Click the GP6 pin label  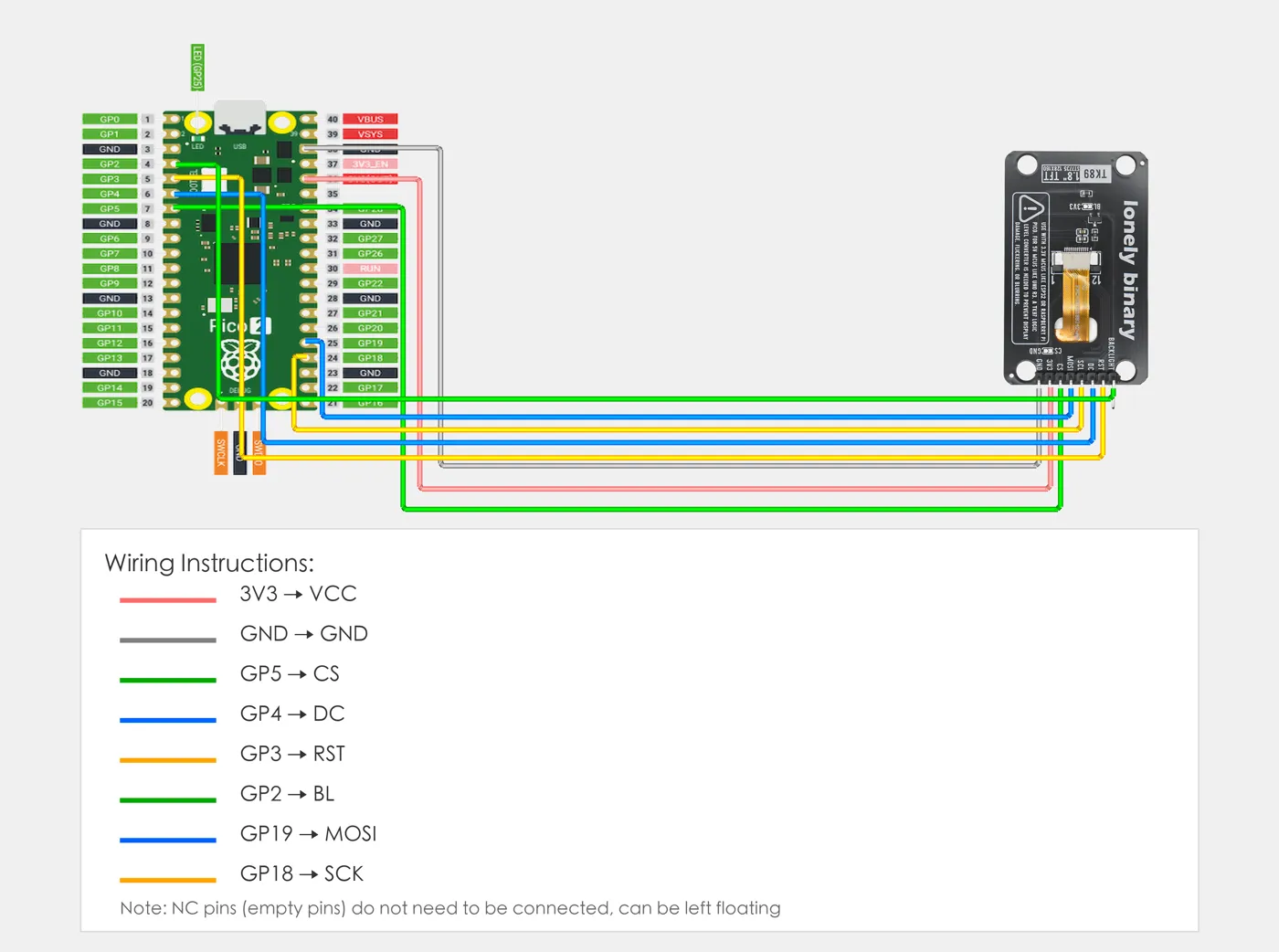(x=110, y=238)
